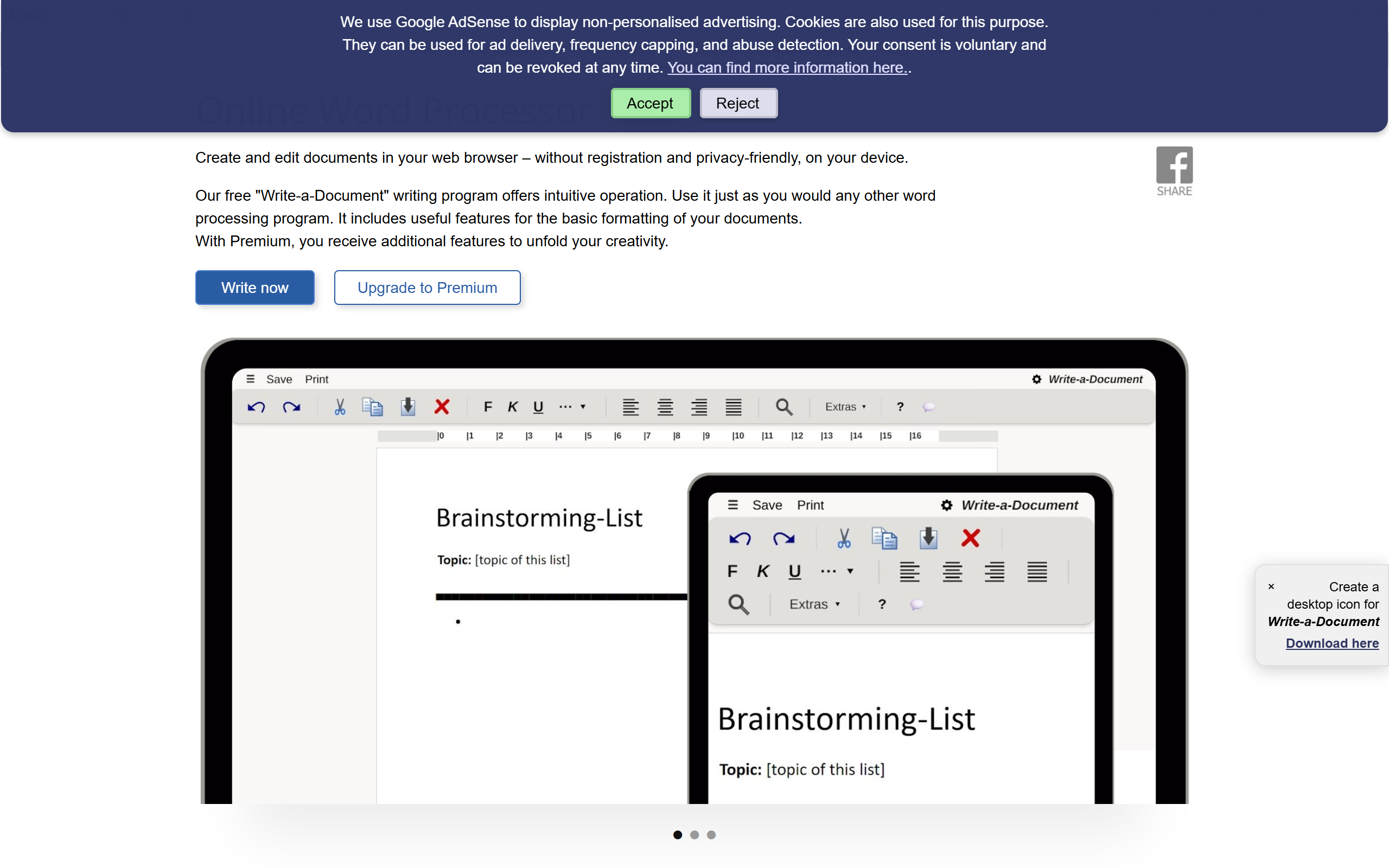Click help question mark in tablet toolbar
The image size is (1389, 868).
coord(882,604)
